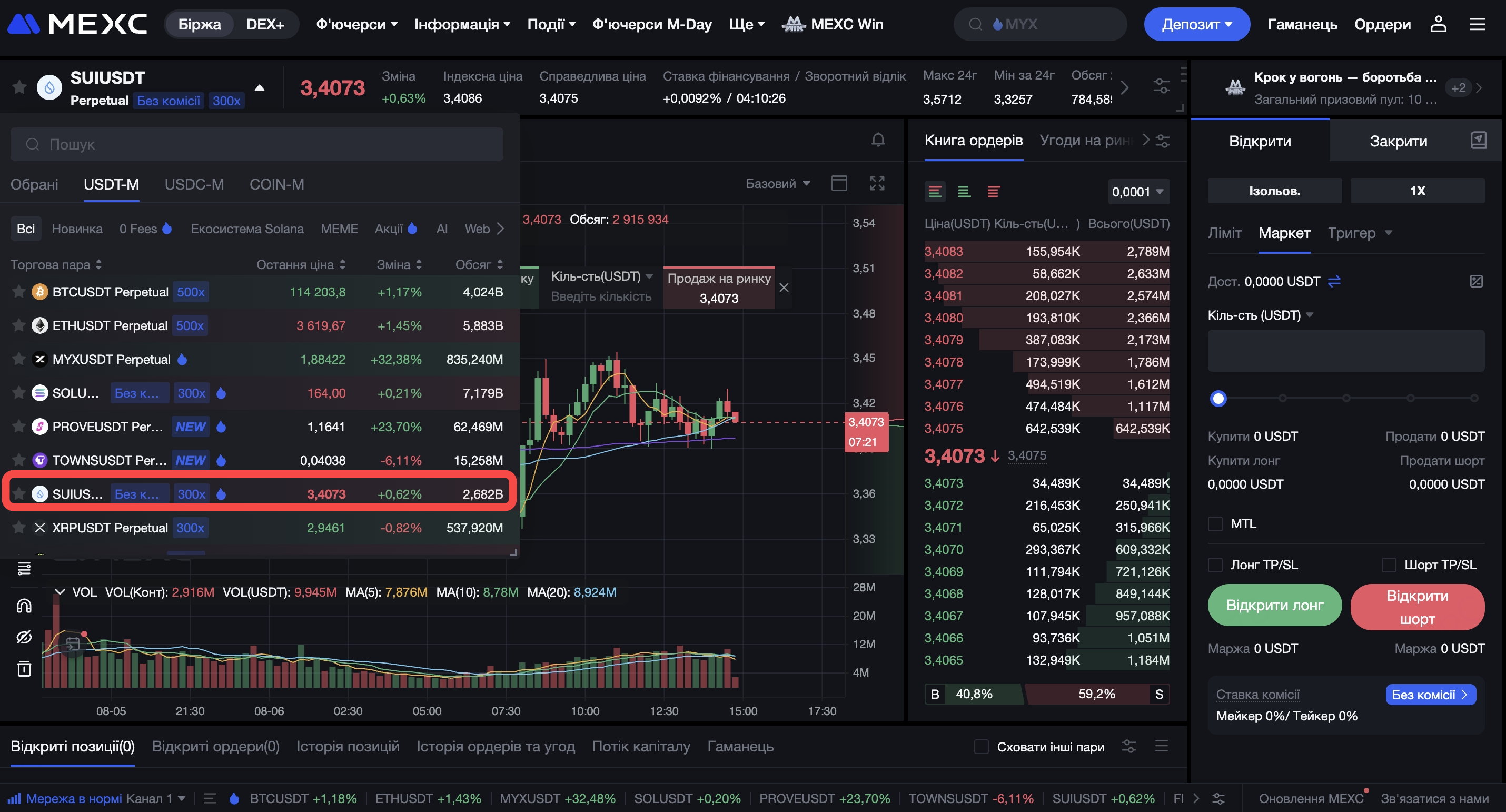Expand the Базовий chart mode dropdown
Image resolution: width=1506 pixels, height=812 pixels.
(777, 184)
